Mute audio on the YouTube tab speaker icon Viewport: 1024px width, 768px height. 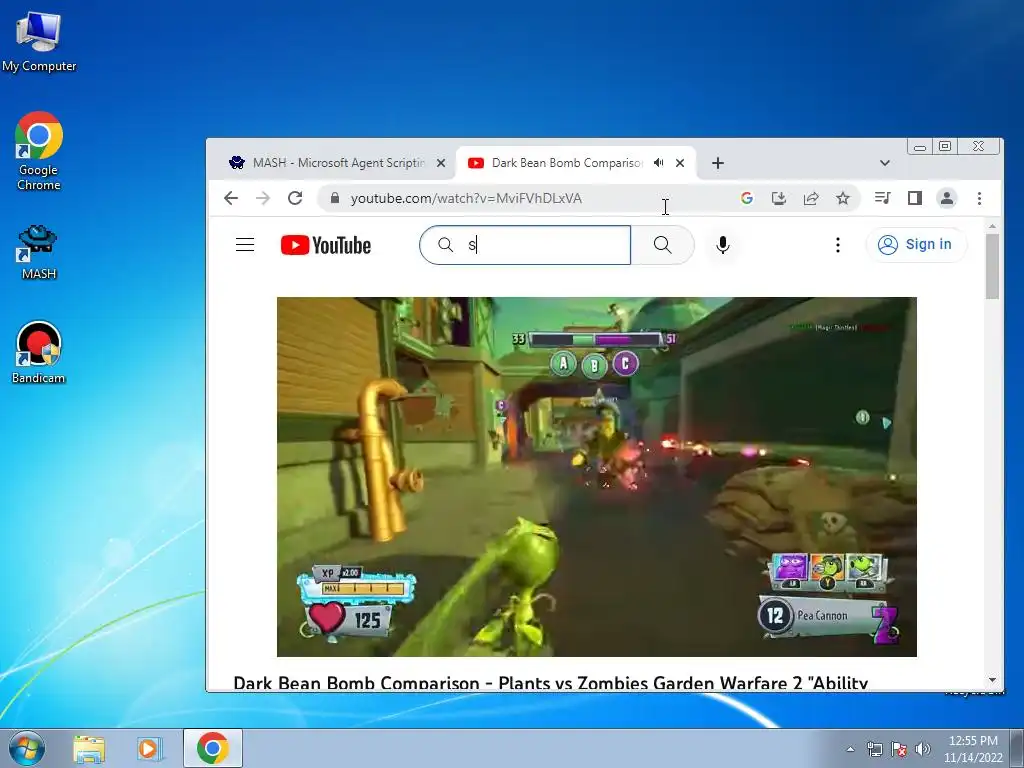(659, 163)
